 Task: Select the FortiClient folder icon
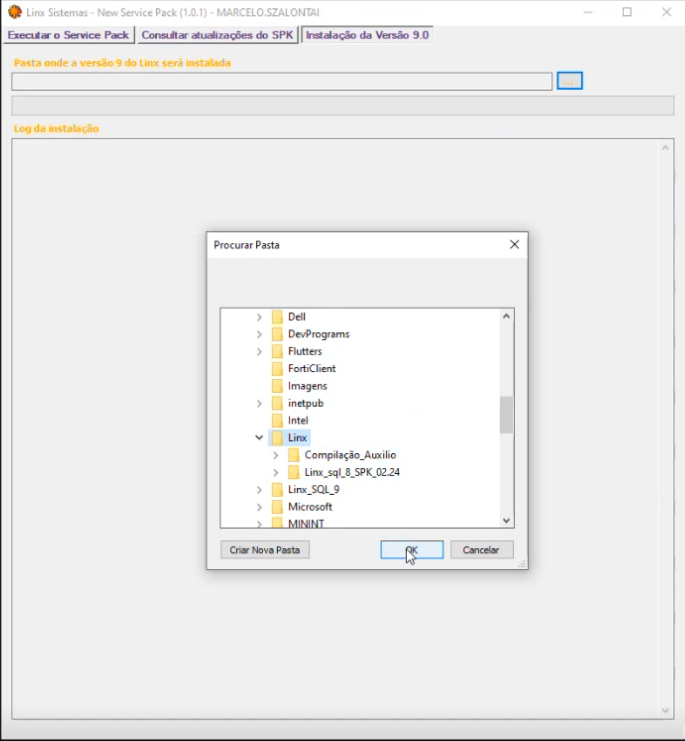pyautogui.click(x=277, y=369)
